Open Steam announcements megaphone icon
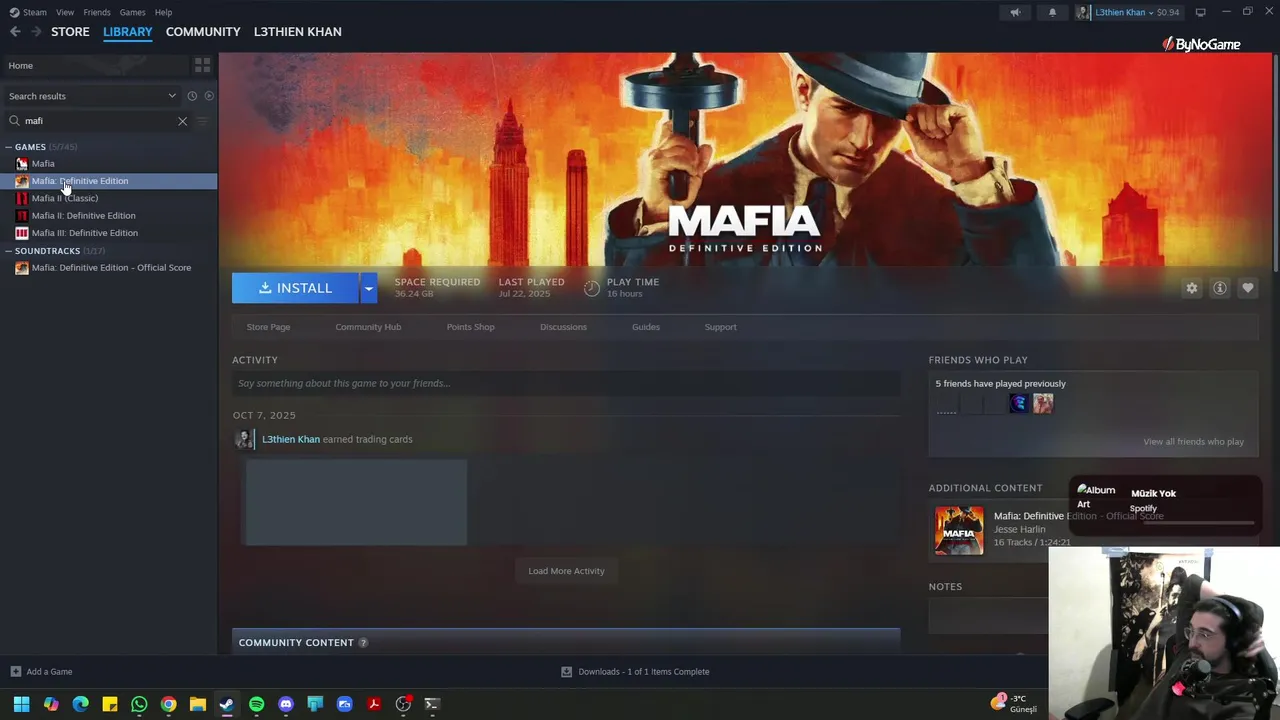Viewport: 1280px width, 720px height. point(1015,12)
